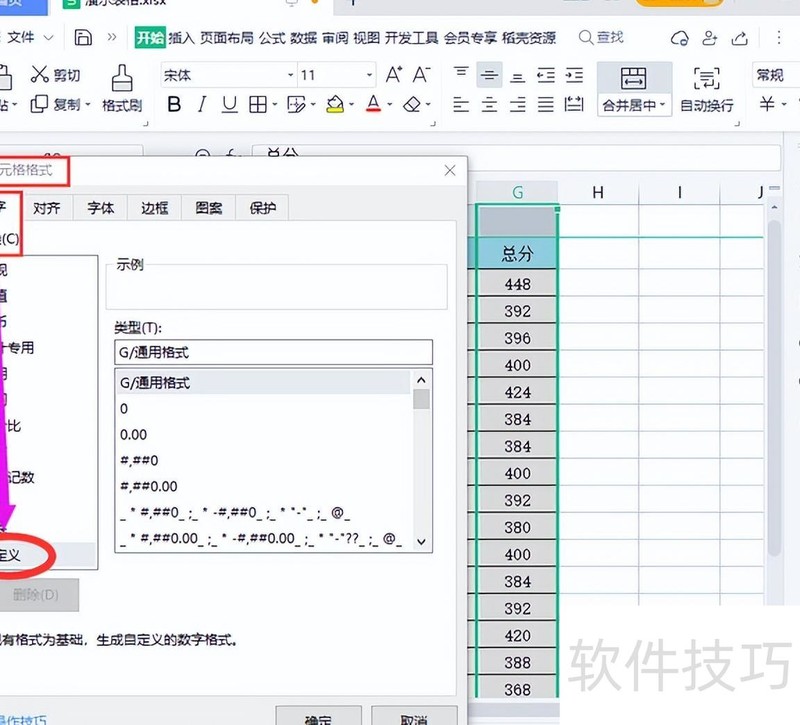Toggle bold formatting in the ribbon
800x725 pixels.
pos(175,105)
